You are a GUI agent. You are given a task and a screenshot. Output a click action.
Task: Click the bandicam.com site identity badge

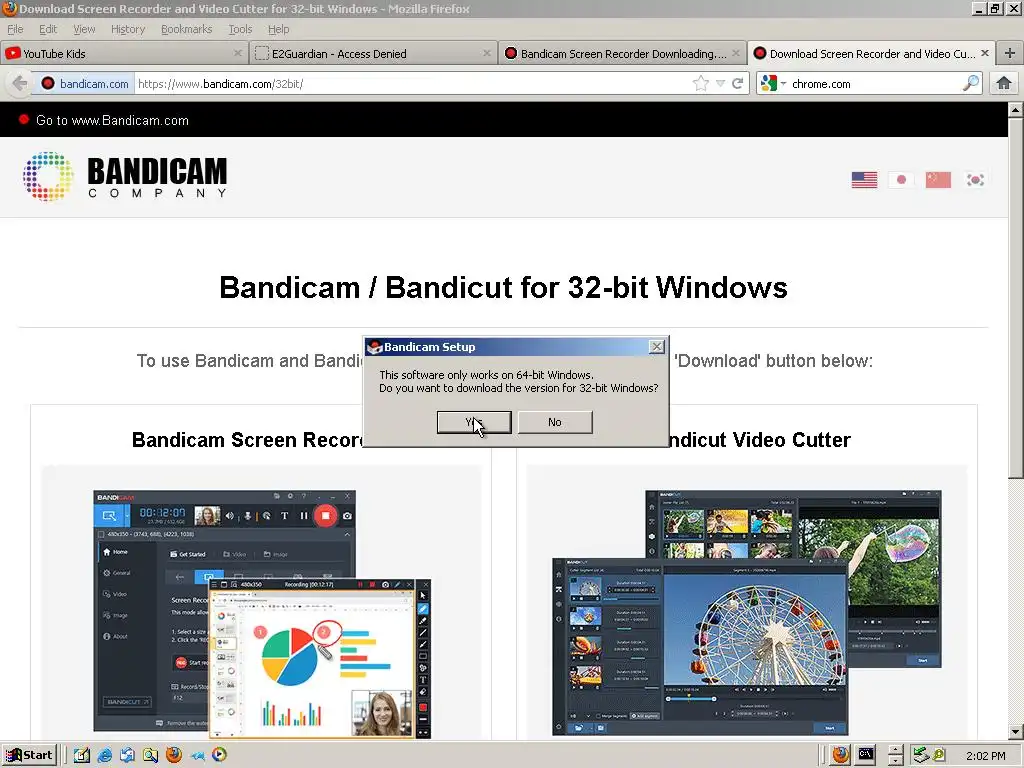(85, 84)
